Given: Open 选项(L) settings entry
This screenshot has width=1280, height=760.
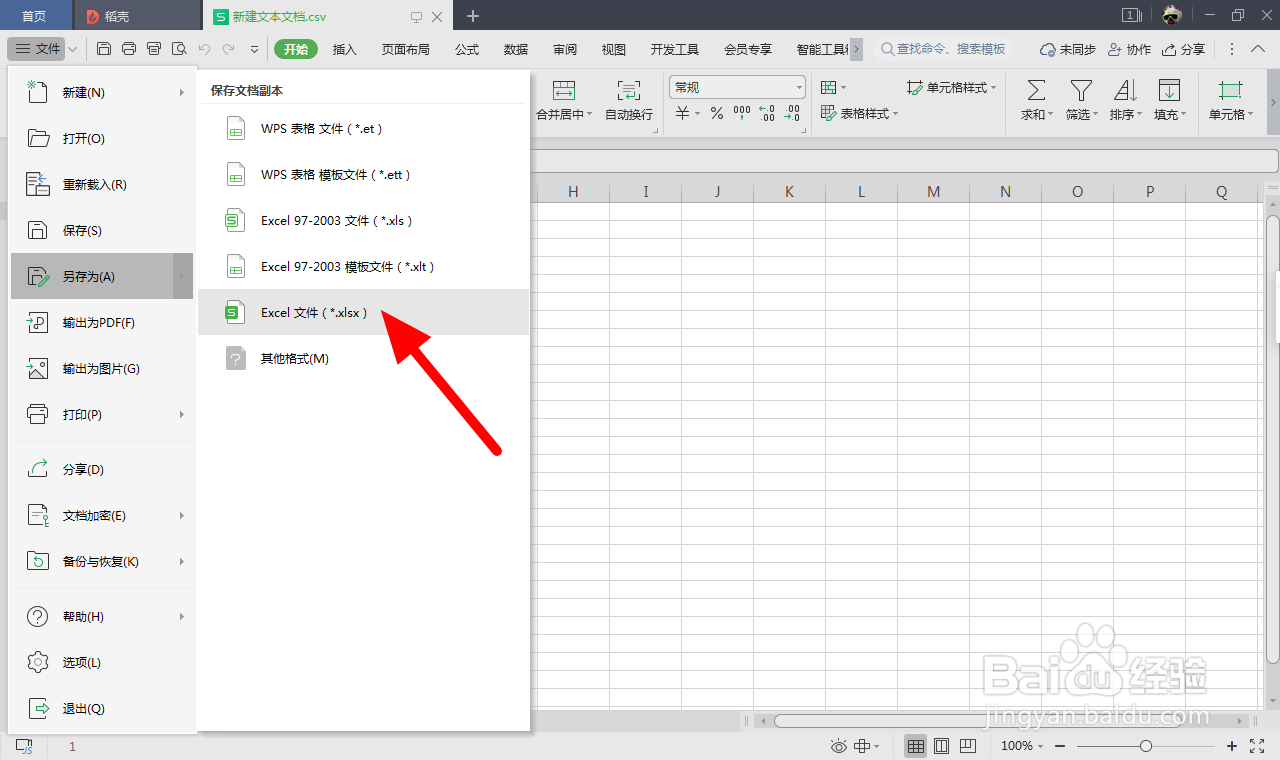Looking at the screenshot, I should point(101,663).
